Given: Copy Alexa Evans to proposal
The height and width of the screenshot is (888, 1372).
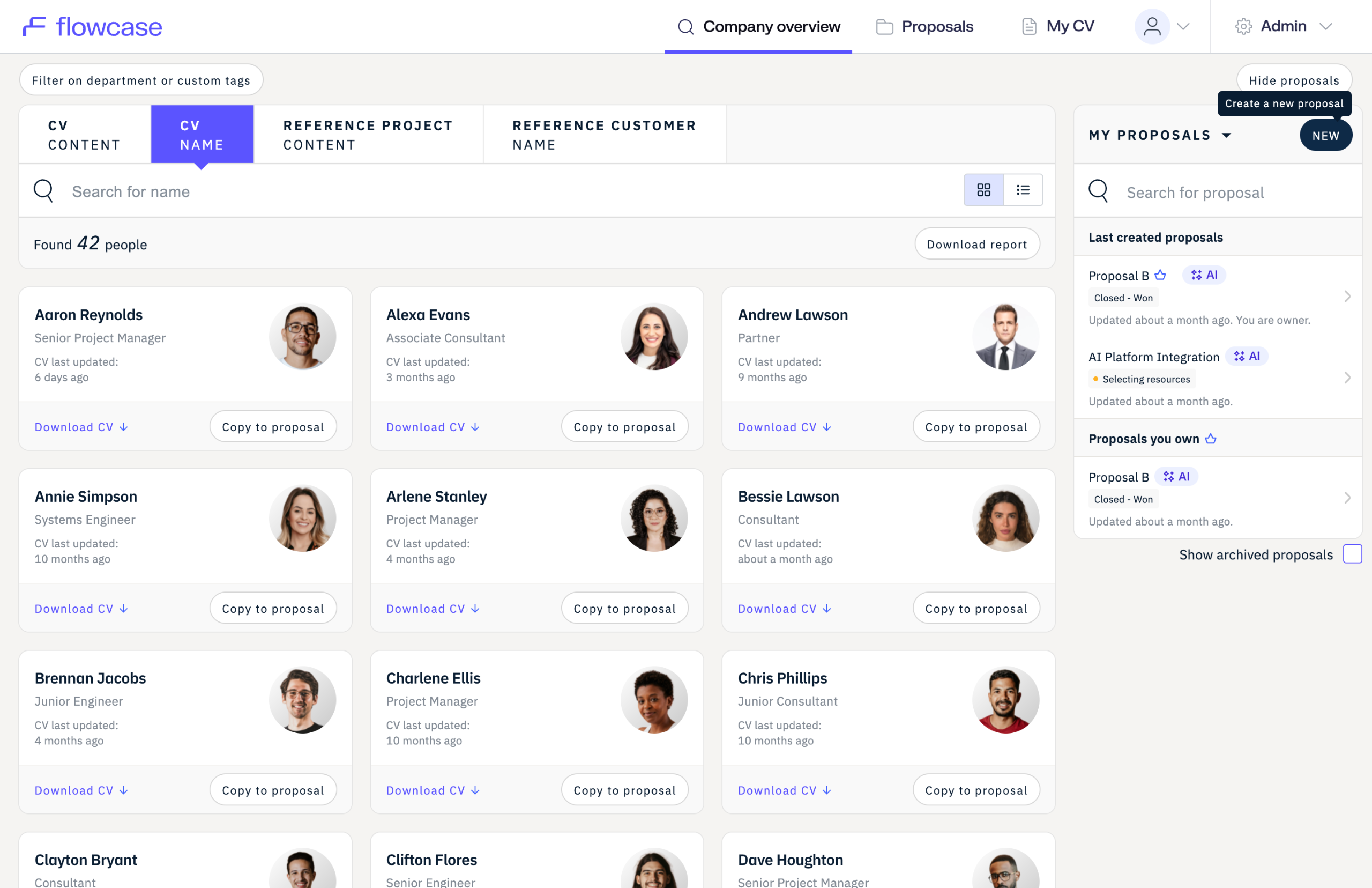Looking at the screenshot, I should [624, 427].
